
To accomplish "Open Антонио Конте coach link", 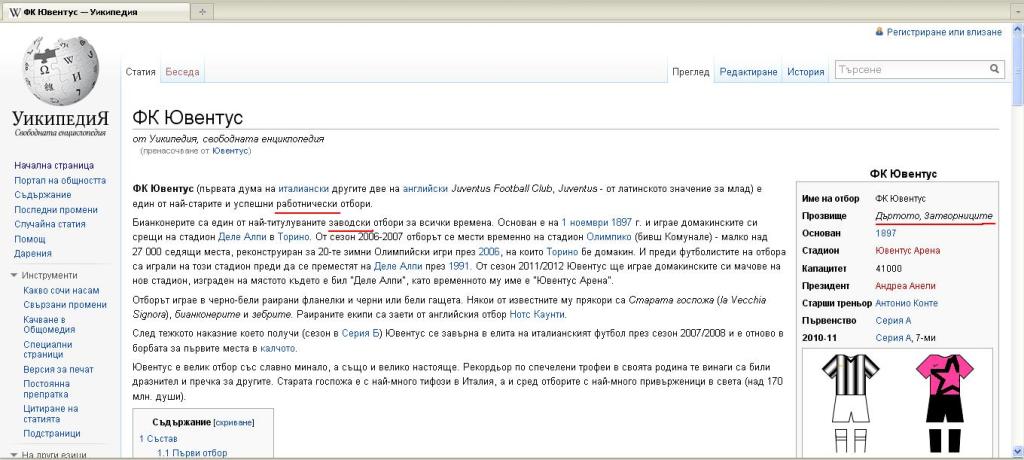I will (x=906, y=303).
